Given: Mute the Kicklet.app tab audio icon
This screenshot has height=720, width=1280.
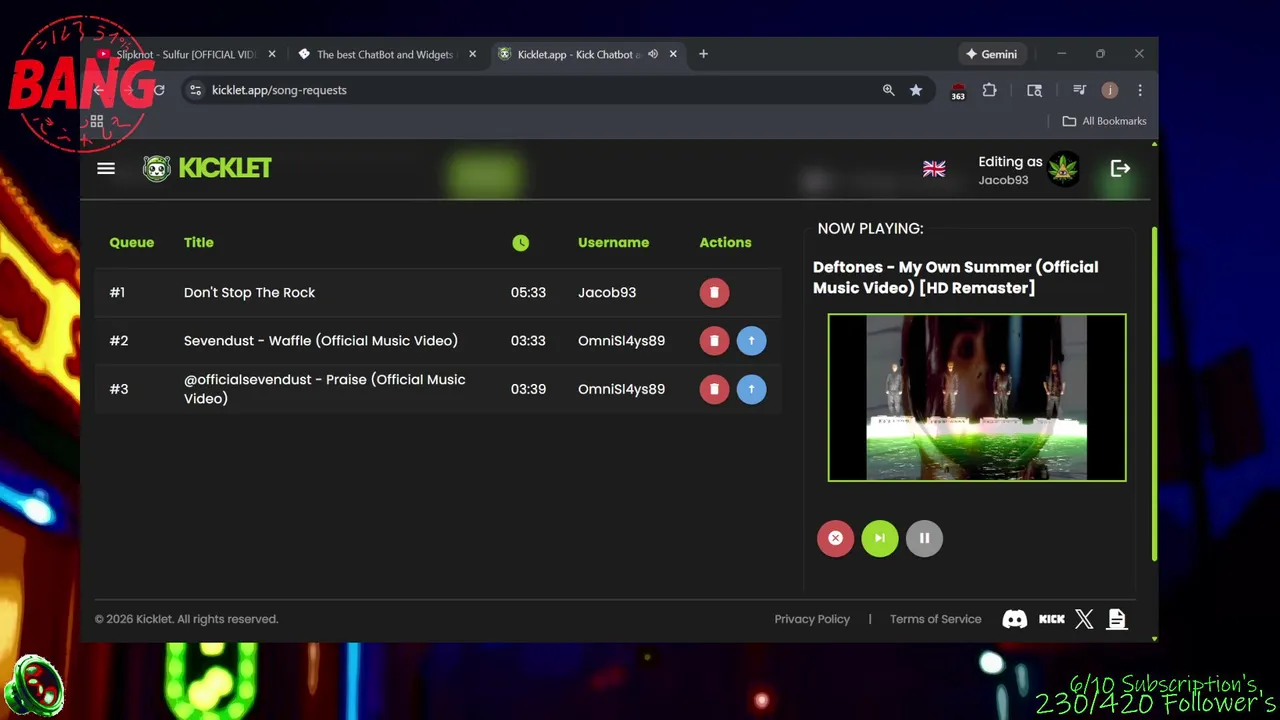Looking at the screenshot, I should 653,54.
